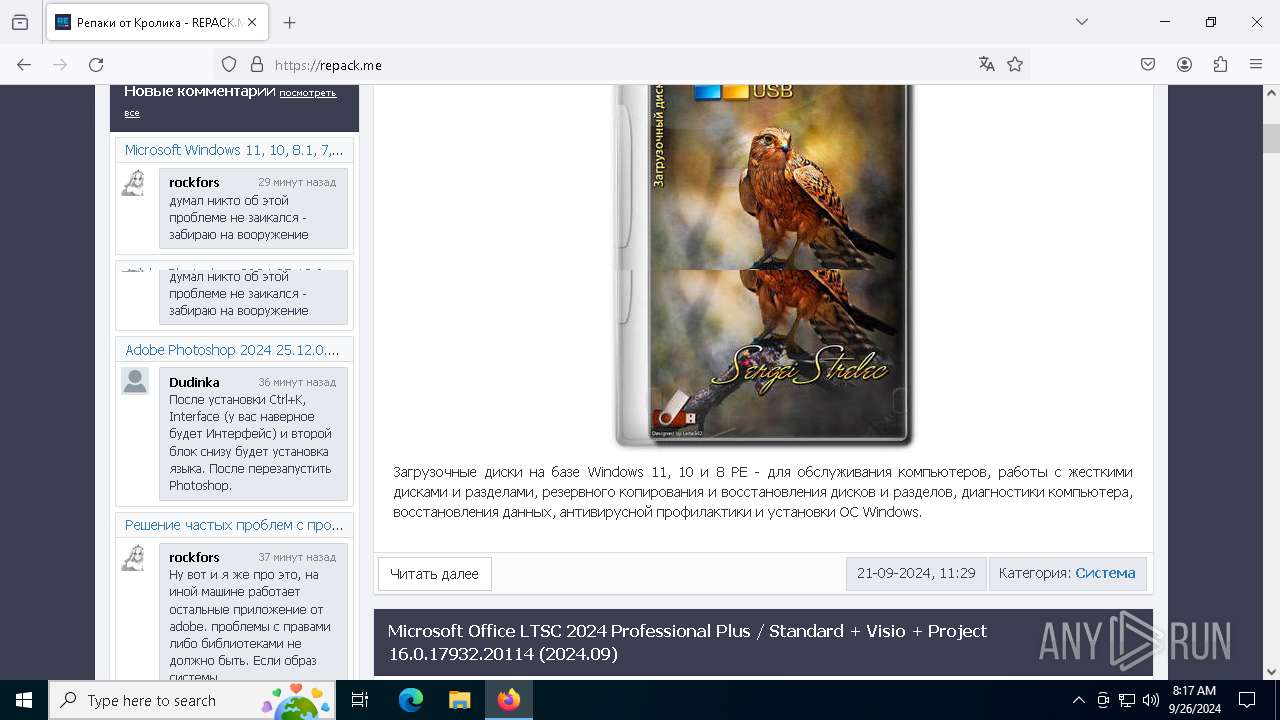Open network tray icon
1280x720 pixels.
point(1127,700)
